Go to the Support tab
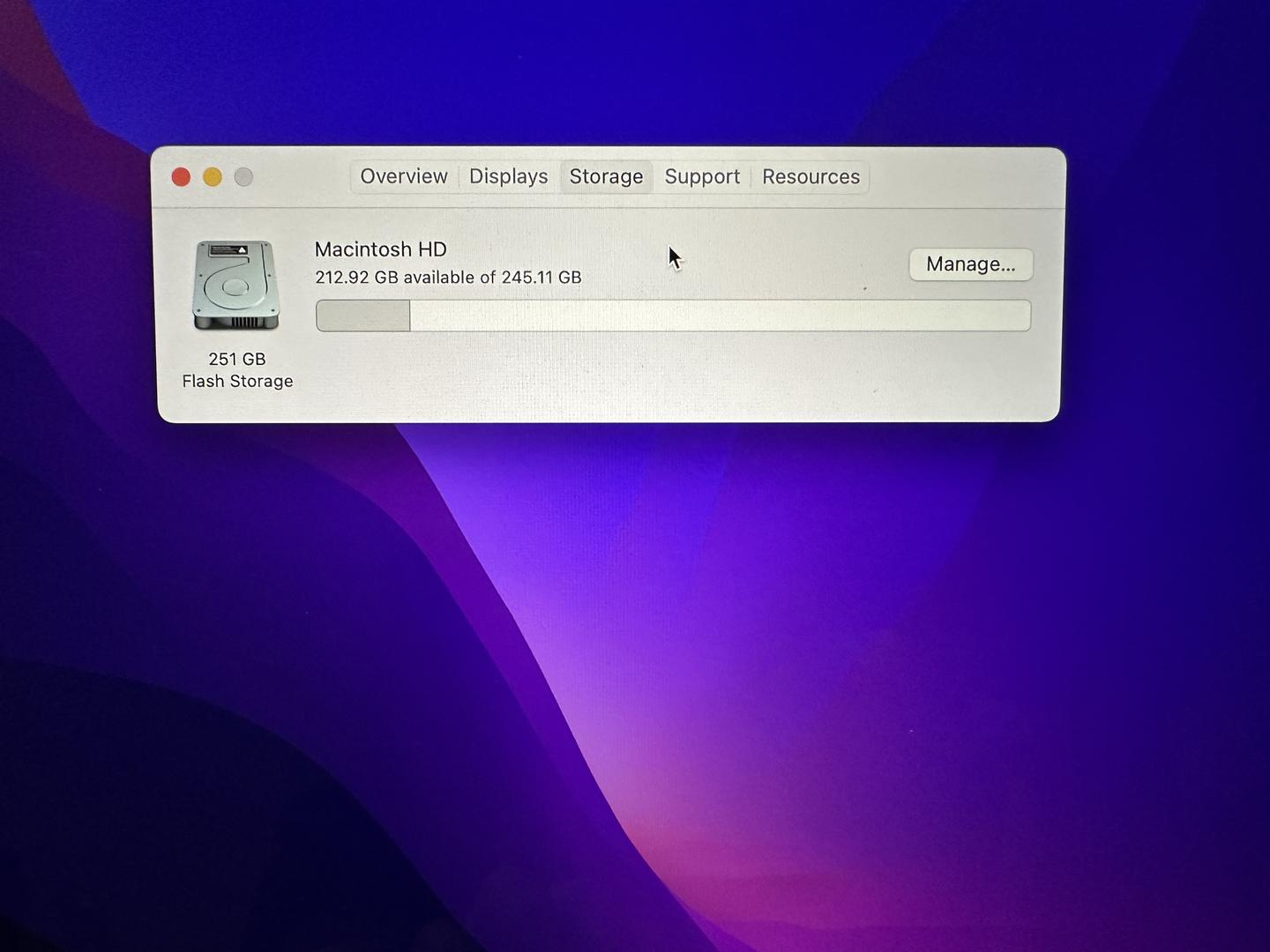The width and height of the screenshot is (1270, 952). click(702, 176)
